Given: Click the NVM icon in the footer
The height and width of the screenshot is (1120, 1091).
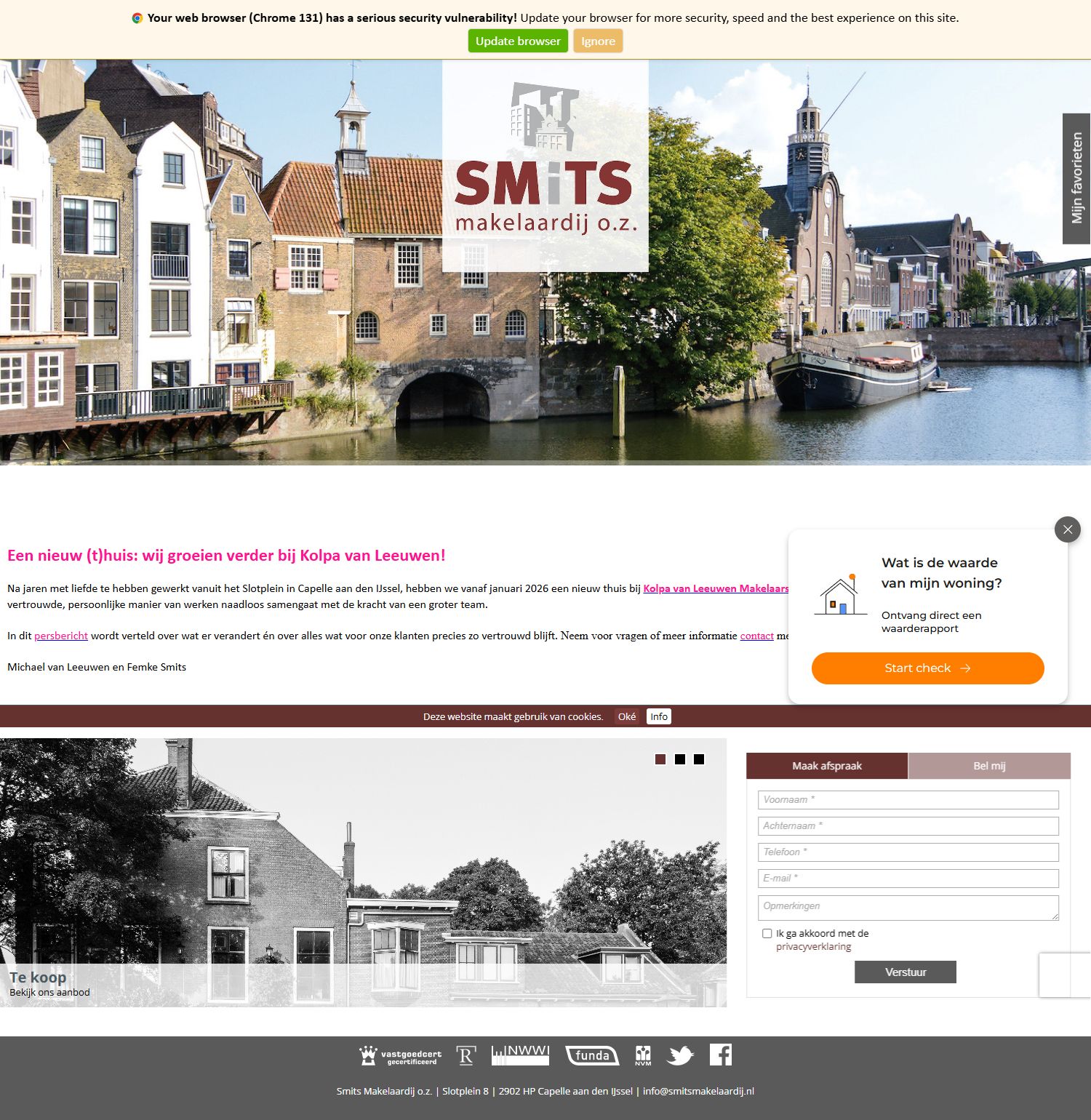Looking at the screenshot, I should [x=643, y=1054].
